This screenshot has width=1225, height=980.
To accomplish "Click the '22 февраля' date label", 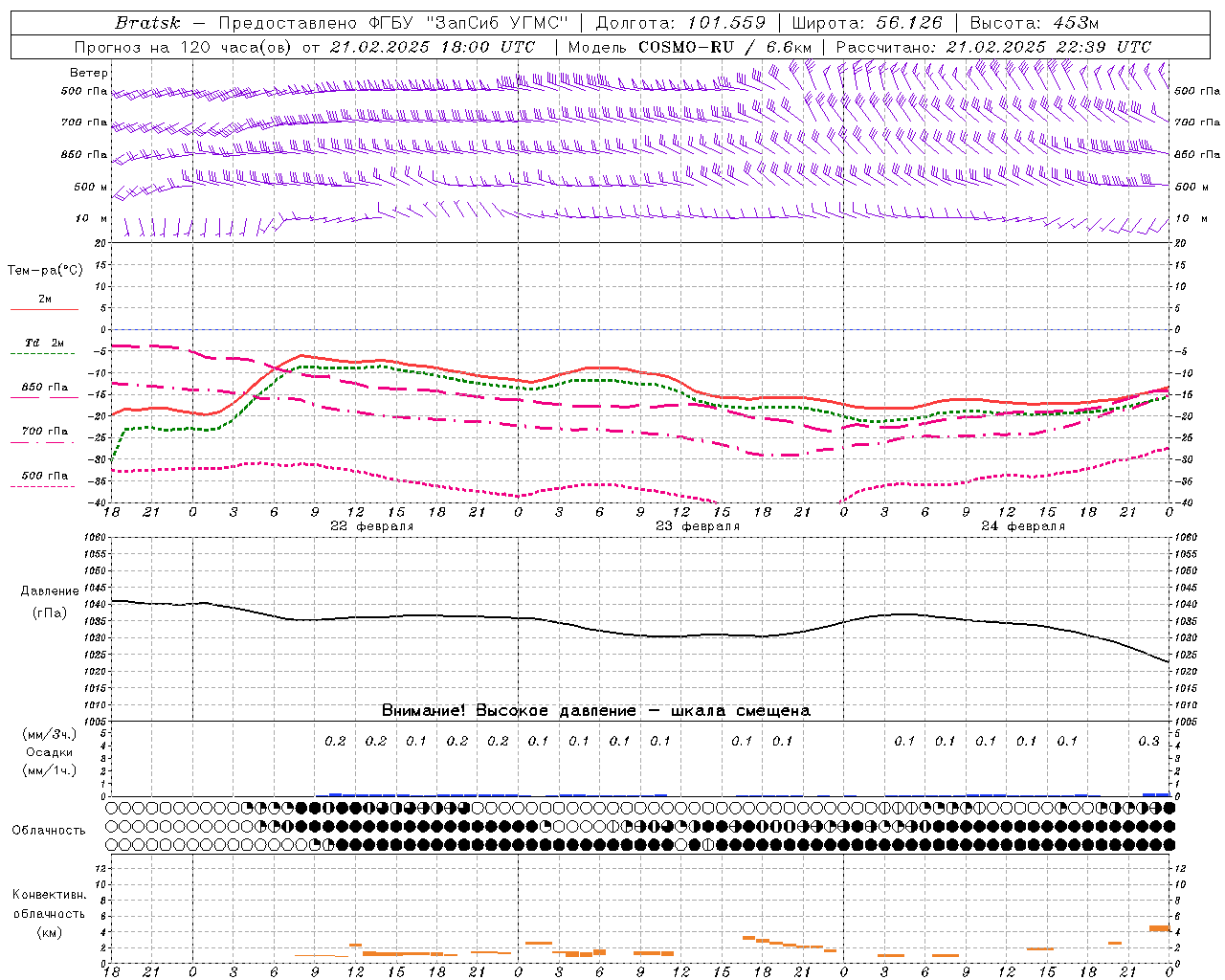I will point(372,526).
